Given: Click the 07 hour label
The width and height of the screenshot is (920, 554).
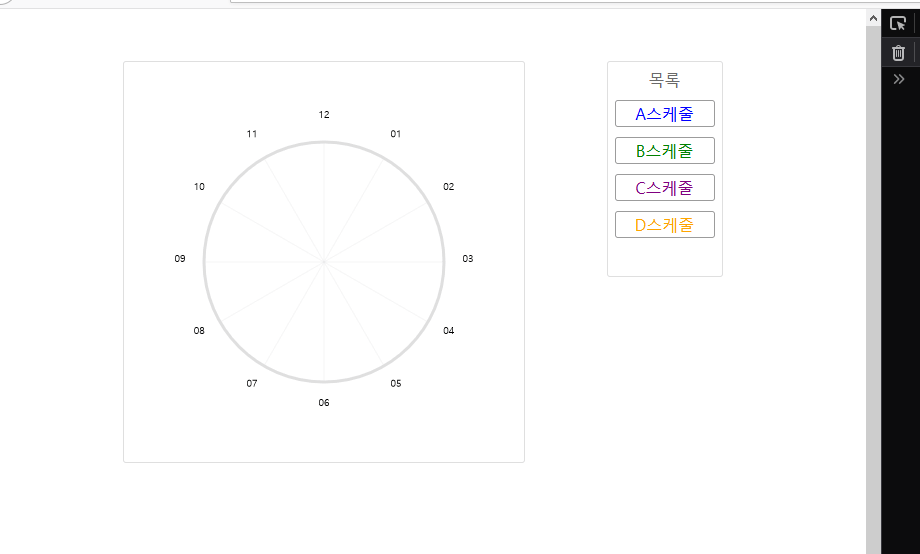Looking at the screenshot, I should [252, 383].
